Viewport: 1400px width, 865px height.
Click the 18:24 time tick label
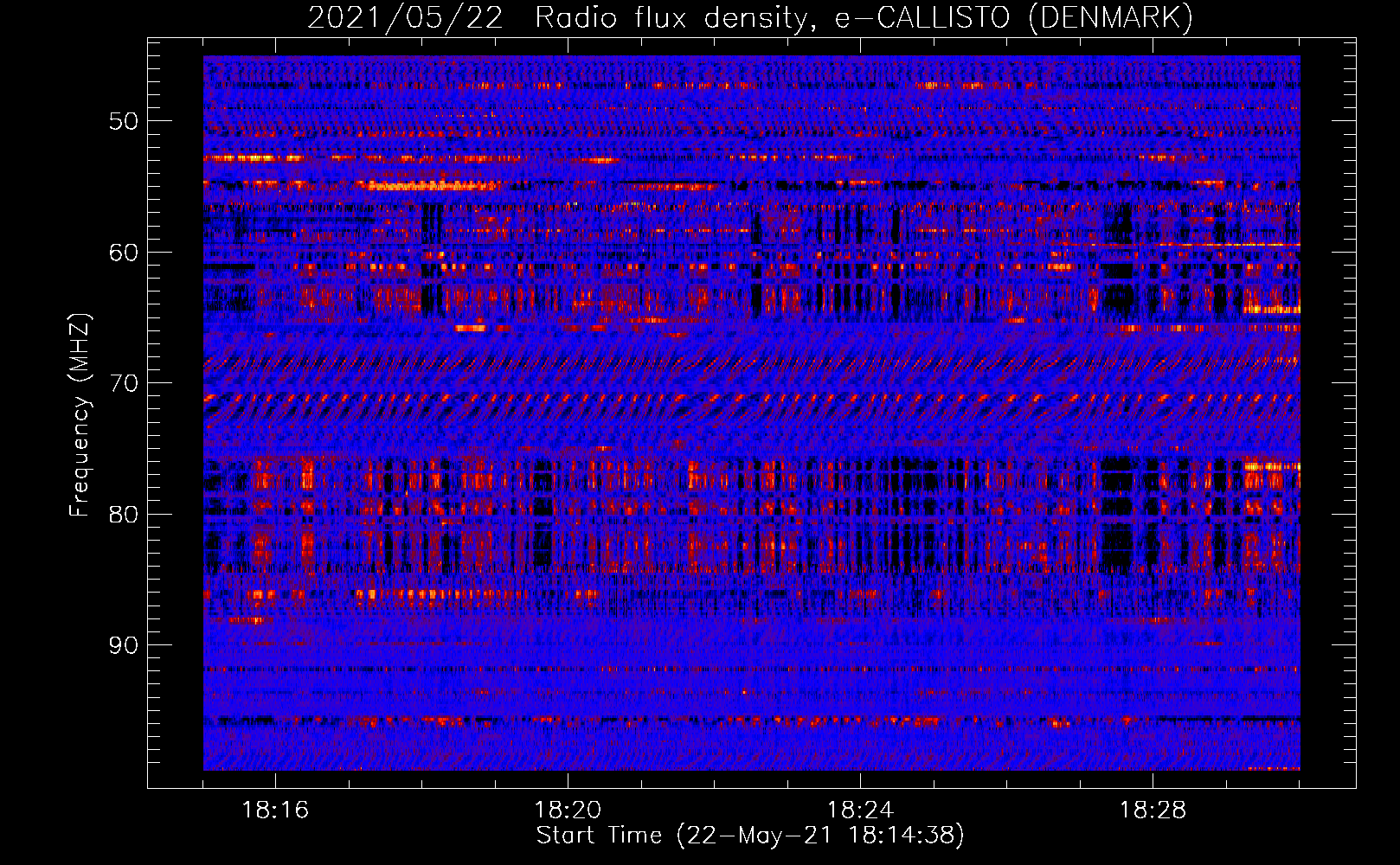click(x=860, y=811)
